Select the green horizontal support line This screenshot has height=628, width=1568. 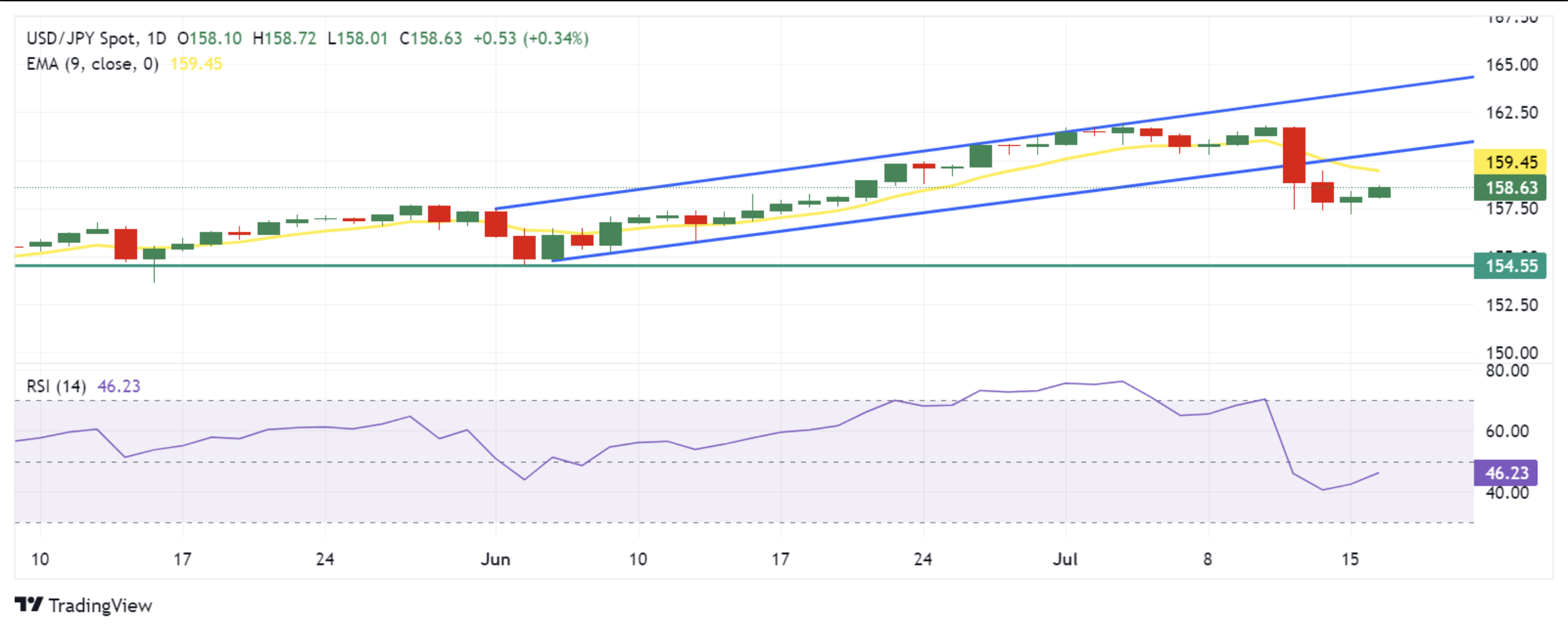click(x=745, y=265)
